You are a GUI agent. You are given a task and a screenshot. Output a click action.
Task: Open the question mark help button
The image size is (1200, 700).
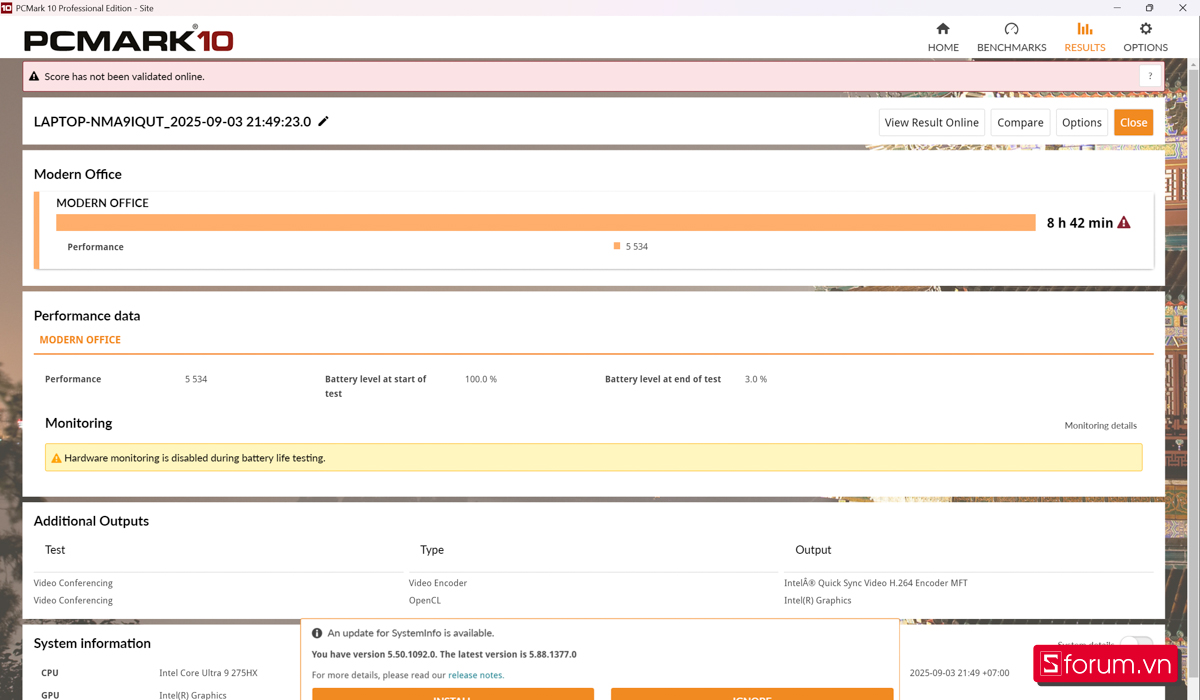coord(1150,76)
